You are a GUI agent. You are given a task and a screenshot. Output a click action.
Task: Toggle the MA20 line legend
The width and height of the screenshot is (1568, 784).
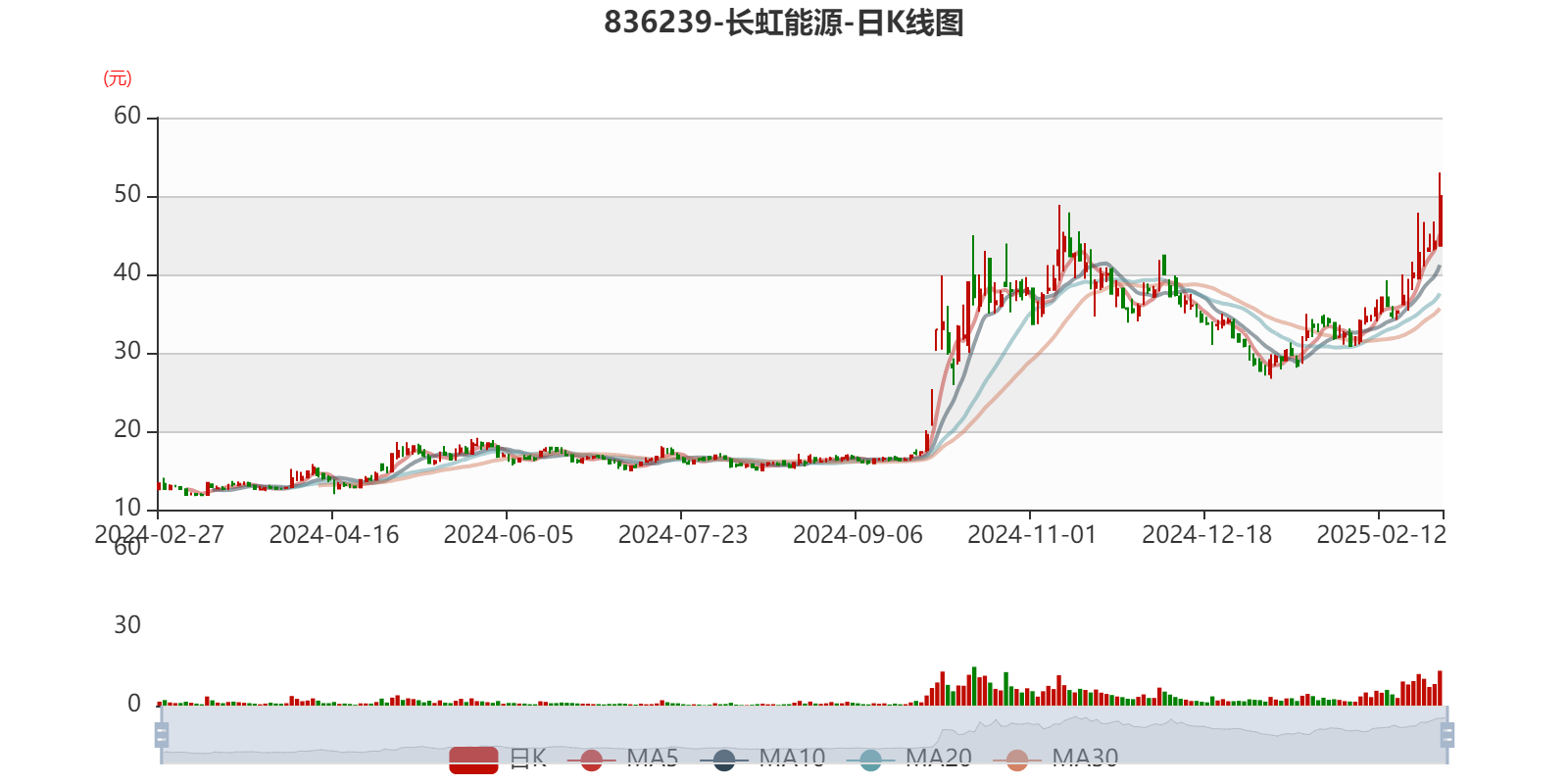tap(908, 759)
